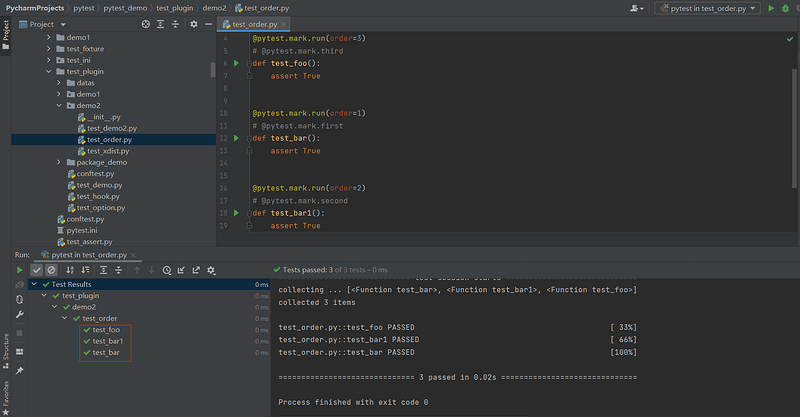Click pytest_demo breadcrumb
Screen dimensions: 800x417
point(125,8)
